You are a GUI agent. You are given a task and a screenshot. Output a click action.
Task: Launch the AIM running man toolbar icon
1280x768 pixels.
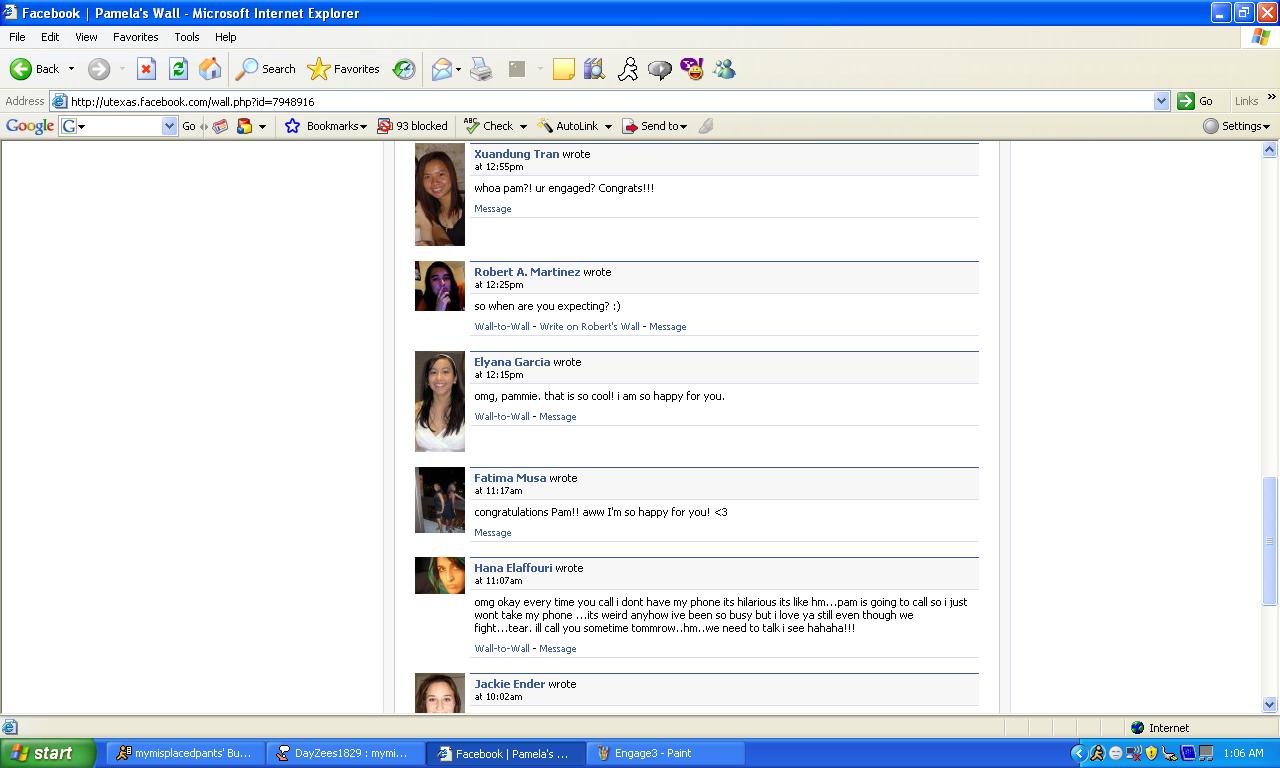627,69
